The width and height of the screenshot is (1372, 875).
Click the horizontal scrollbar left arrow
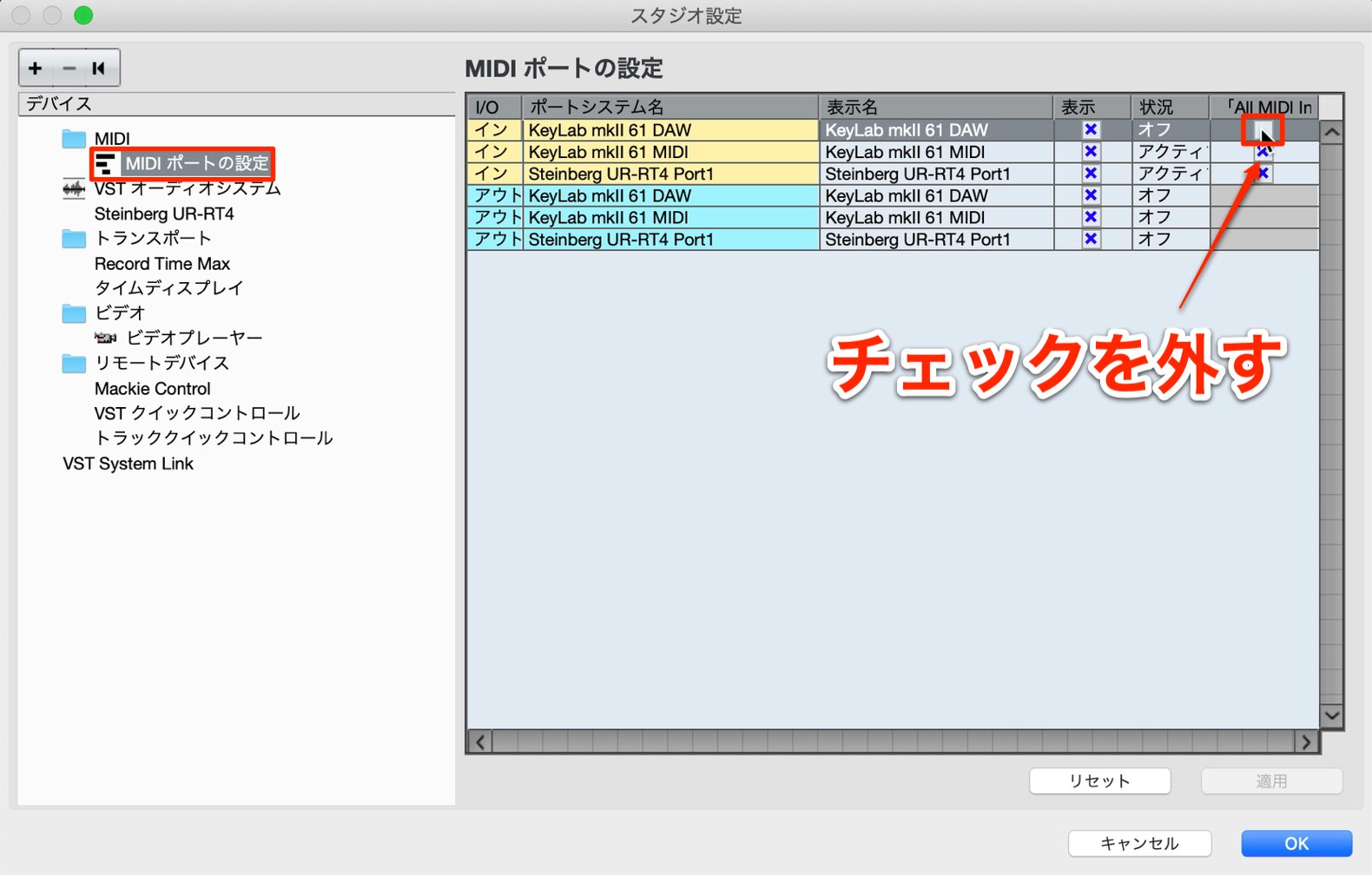pos(480,741)
